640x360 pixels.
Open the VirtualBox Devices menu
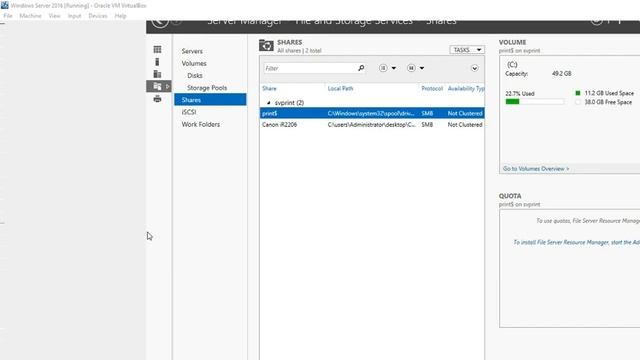(98, 16)
